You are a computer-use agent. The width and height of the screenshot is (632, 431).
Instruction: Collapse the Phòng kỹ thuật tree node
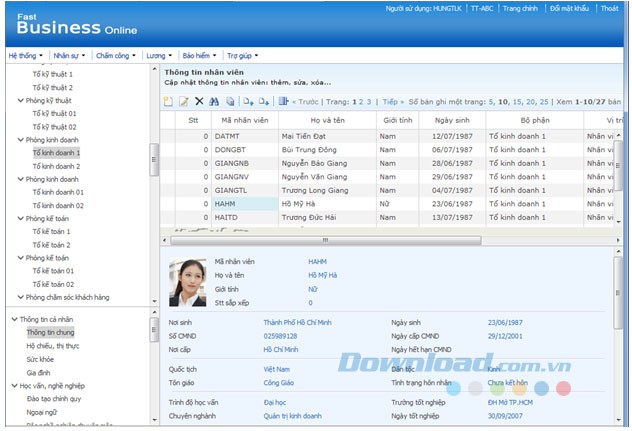[21, 101]
